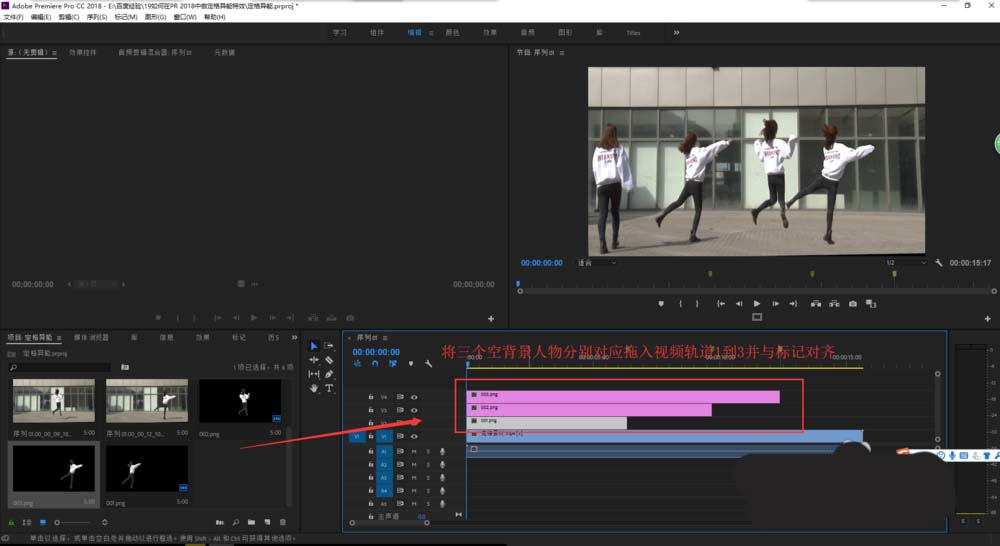
Task: Open the 媒体浏览器 panel tab
Action: (x=92, y=337)
